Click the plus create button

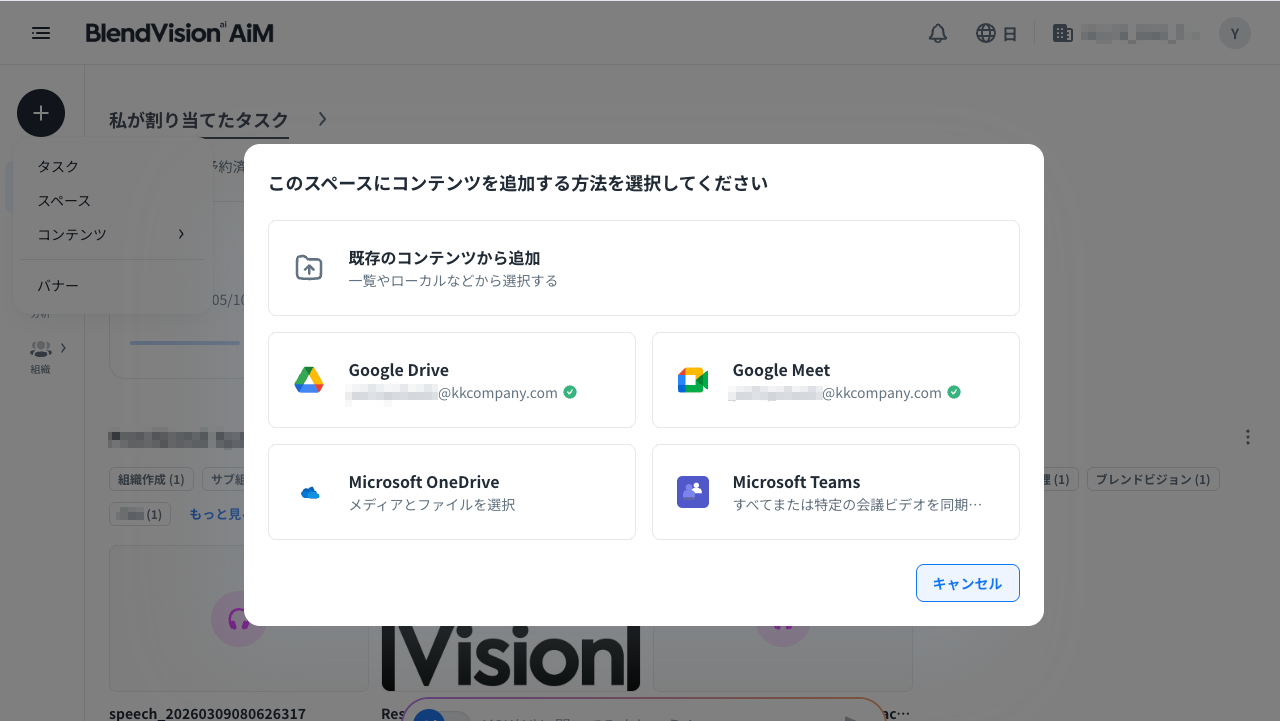click(x=41, y=113)
